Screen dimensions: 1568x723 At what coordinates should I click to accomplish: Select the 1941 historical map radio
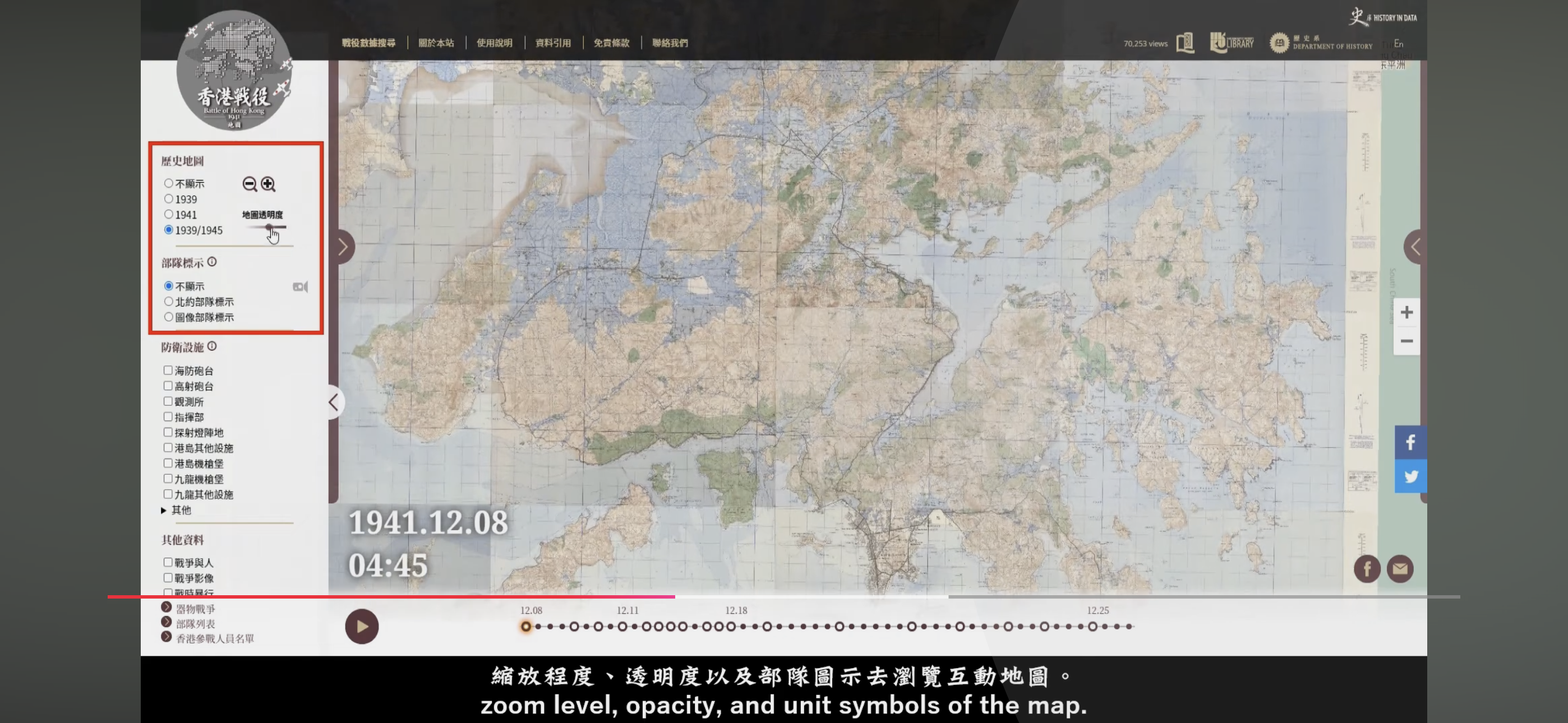click(x=169, y=214)
